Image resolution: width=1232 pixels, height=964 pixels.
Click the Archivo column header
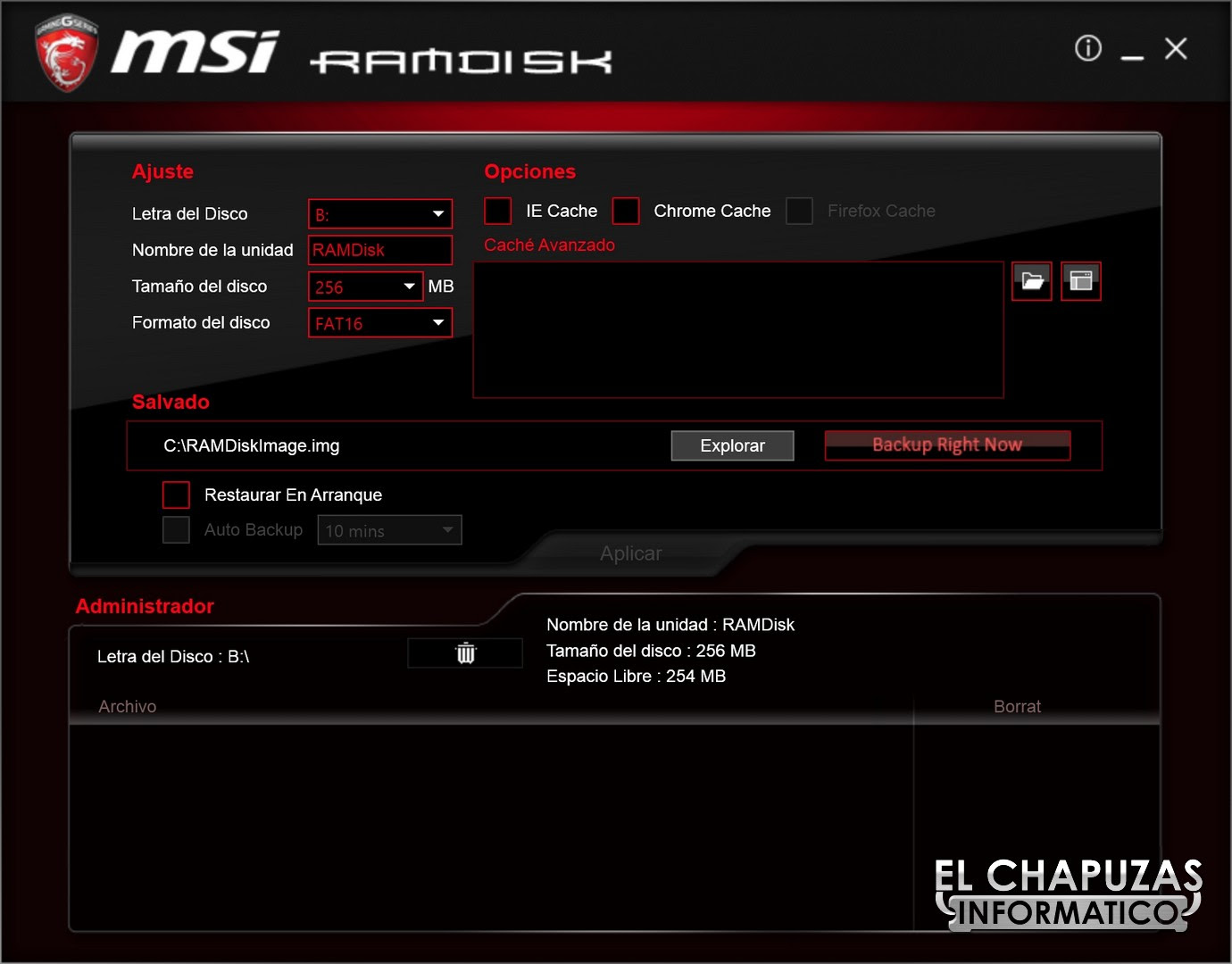(127, 706)
